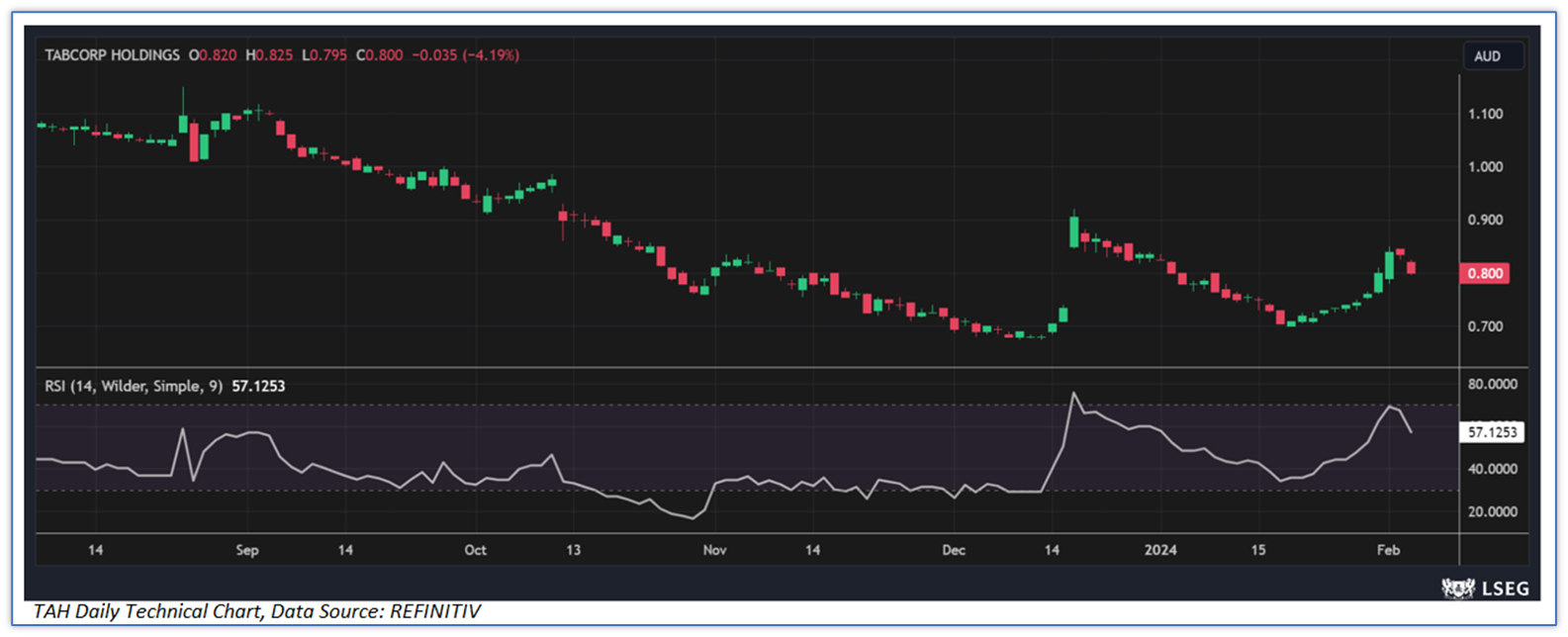Click the 15 date label on time axis

pyautogui.click(x=1258, y=550)
